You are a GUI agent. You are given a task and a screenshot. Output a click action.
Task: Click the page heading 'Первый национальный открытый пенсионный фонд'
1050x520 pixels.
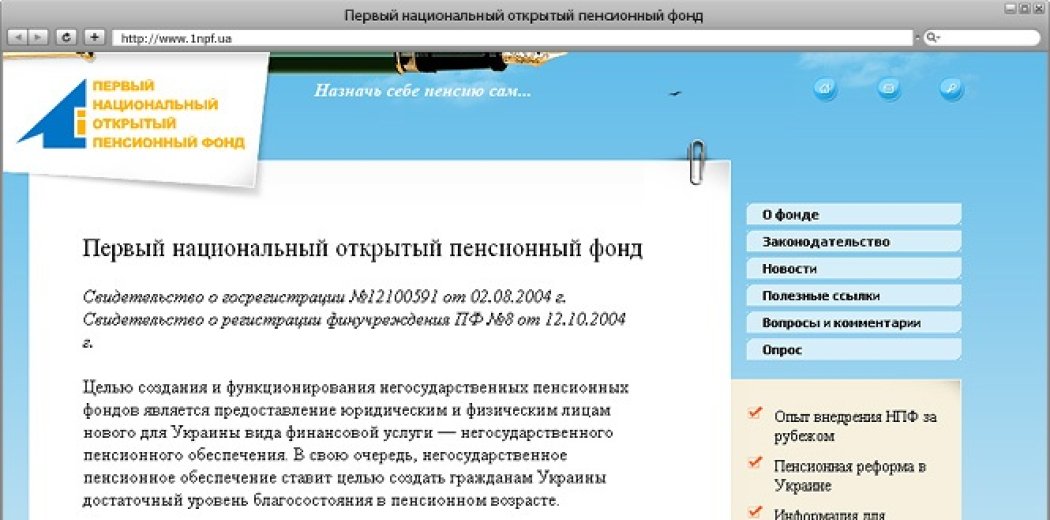click(x=362, y=248)
